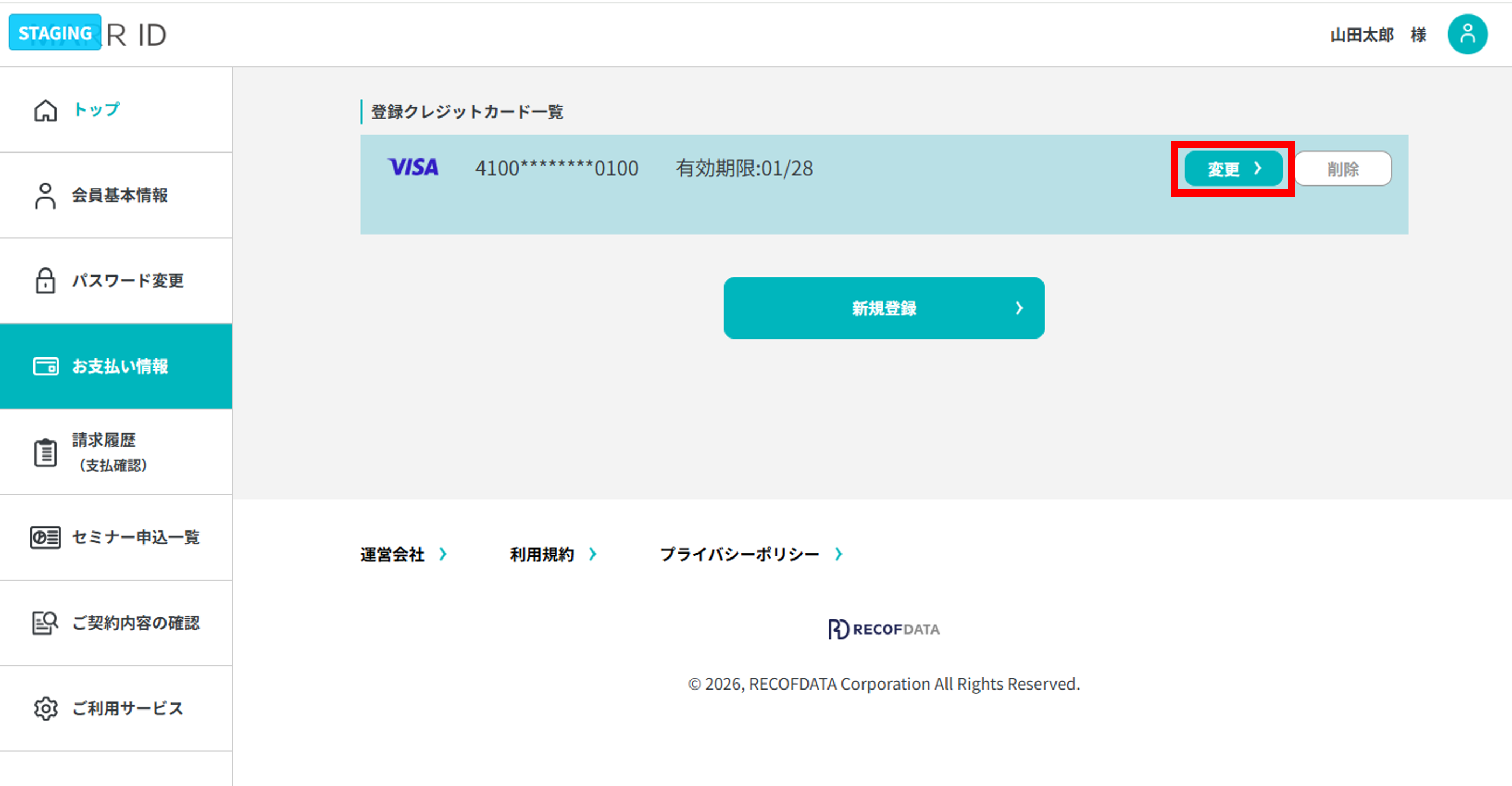Open ご契約内容の確認 menu item
1512x786 pixels.
pyautogui.click(x=116, y=623)
